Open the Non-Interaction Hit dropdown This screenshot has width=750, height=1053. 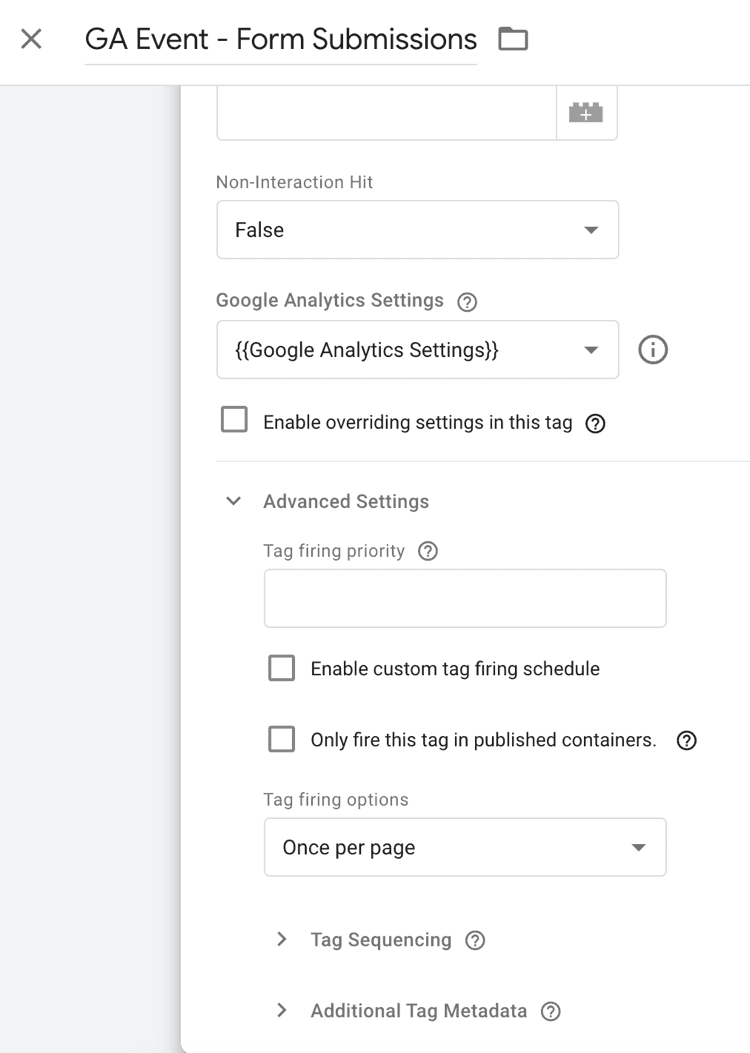pos(417,229)
